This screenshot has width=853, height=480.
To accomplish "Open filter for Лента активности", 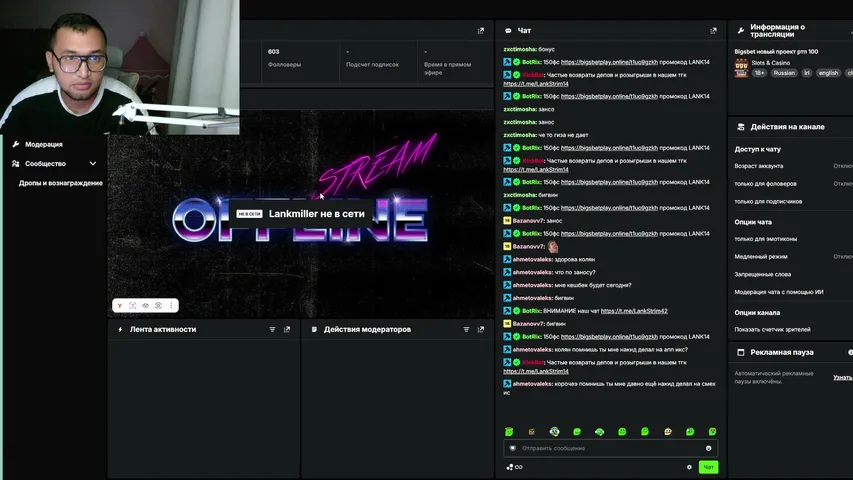I will (273, 329).
